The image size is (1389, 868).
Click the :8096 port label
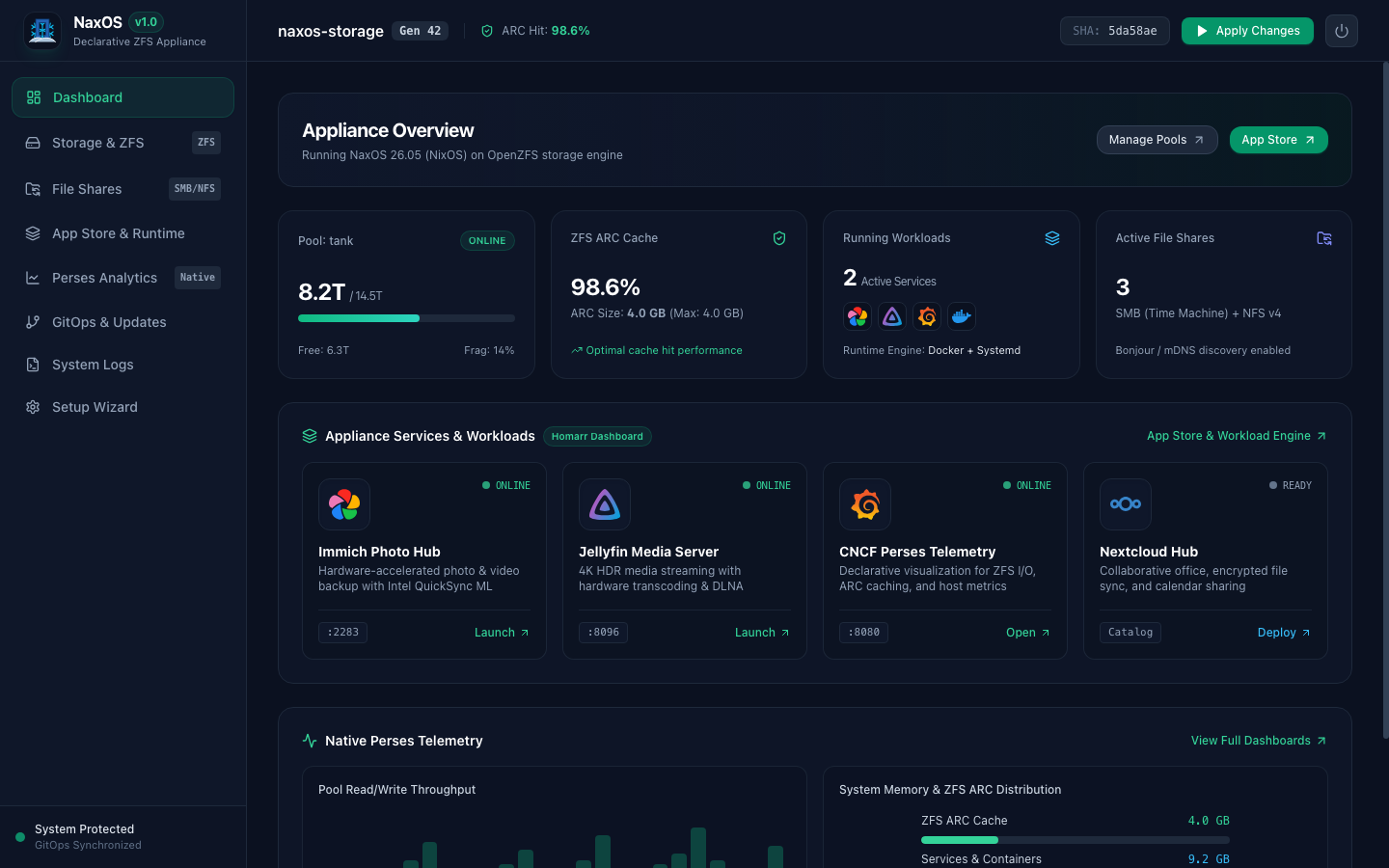[x=604, y=633]
